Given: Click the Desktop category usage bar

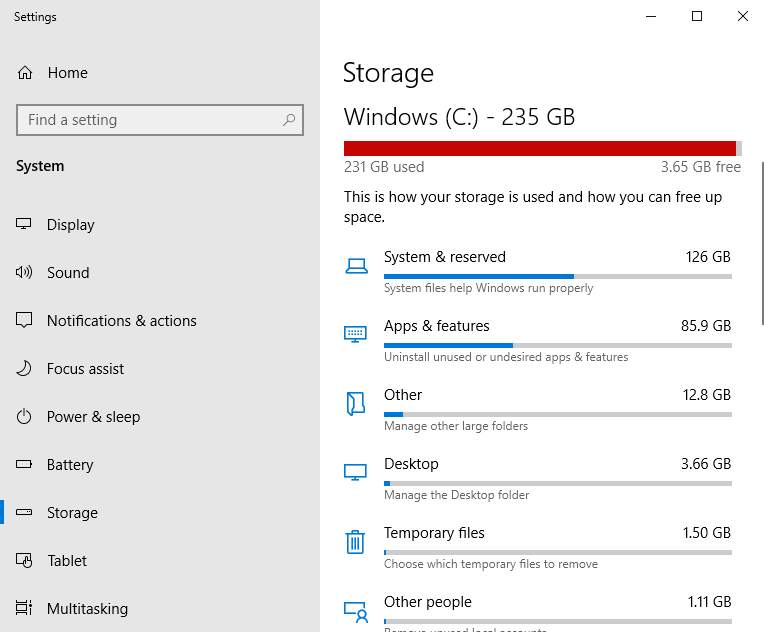Looking at the screenshot, I should (558, 483).
